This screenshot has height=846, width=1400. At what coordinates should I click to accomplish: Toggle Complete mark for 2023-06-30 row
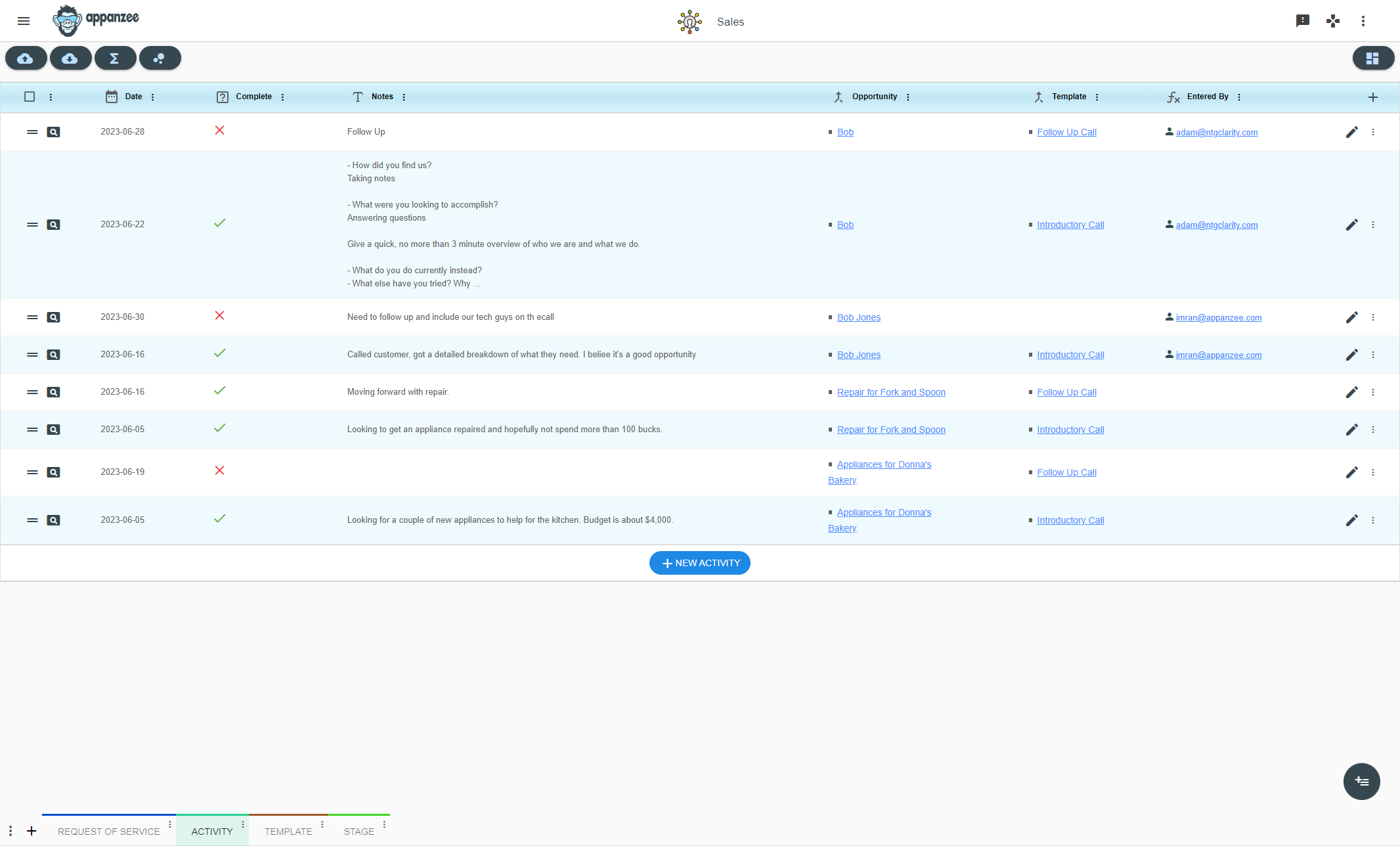[x=220, y=316]
